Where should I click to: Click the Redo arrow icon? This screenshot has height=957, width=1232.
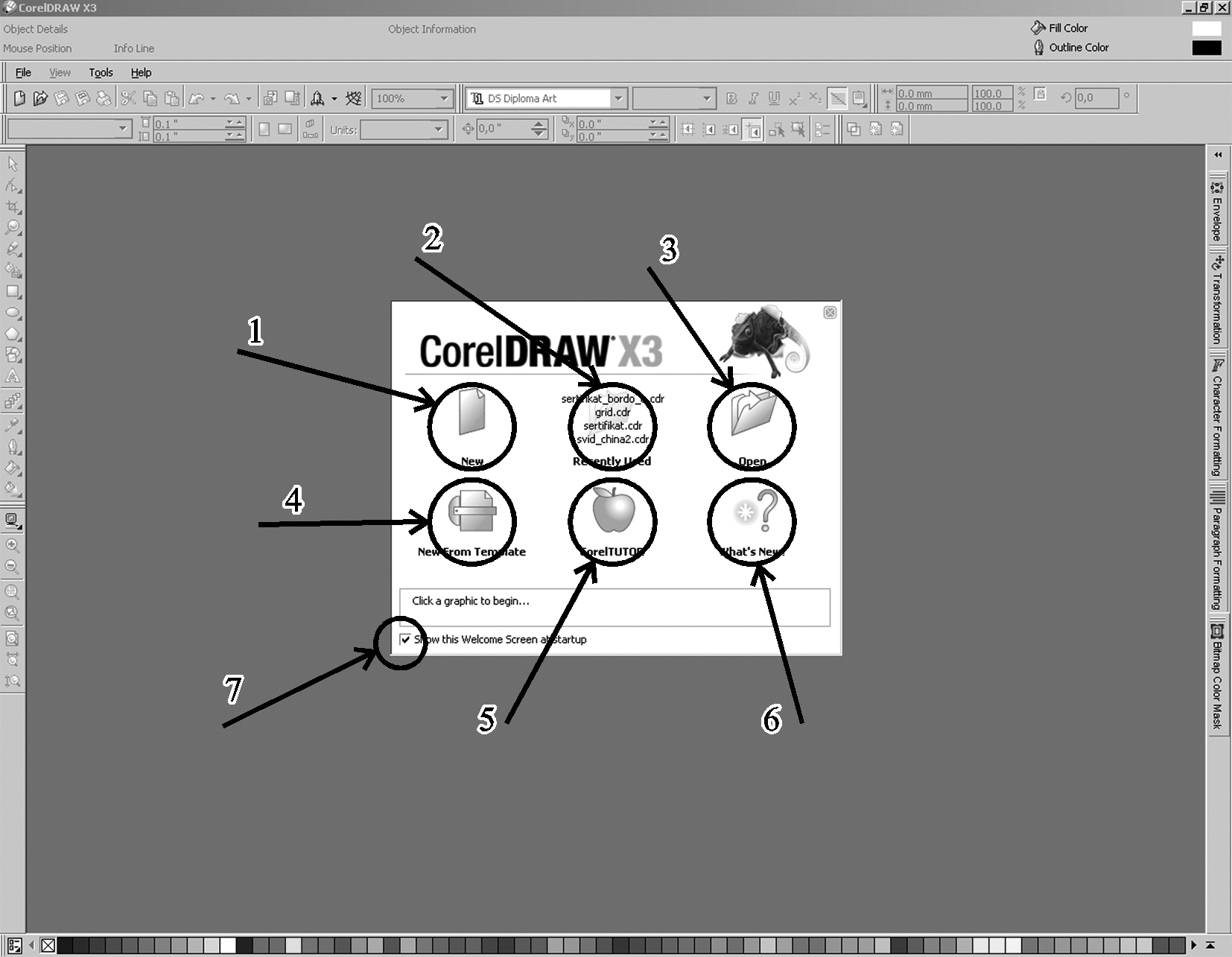click(x=232, y=98)
